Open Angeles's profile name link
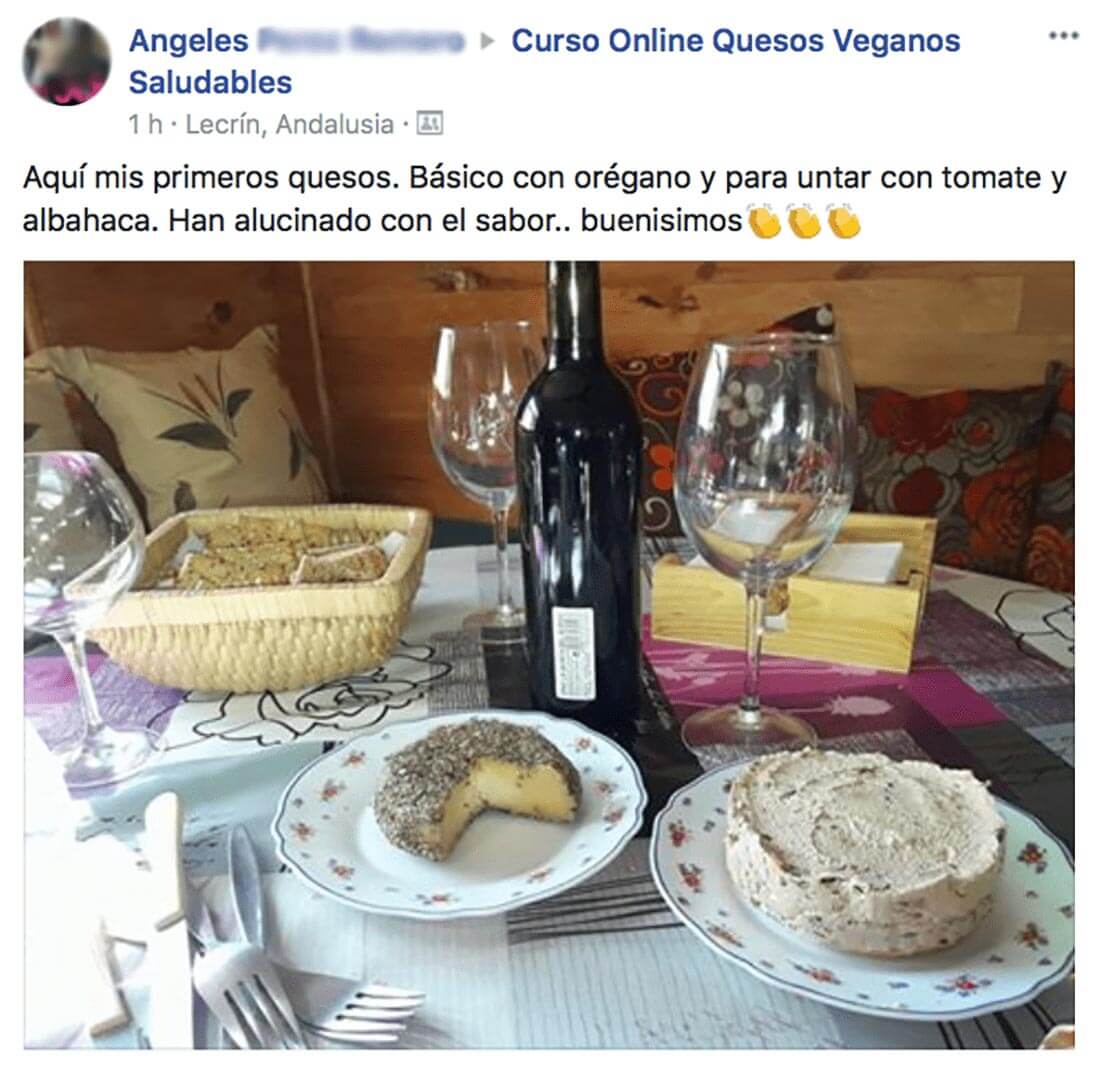The height and width of the screenshot is (1068, 1100). tap(296, 41)
